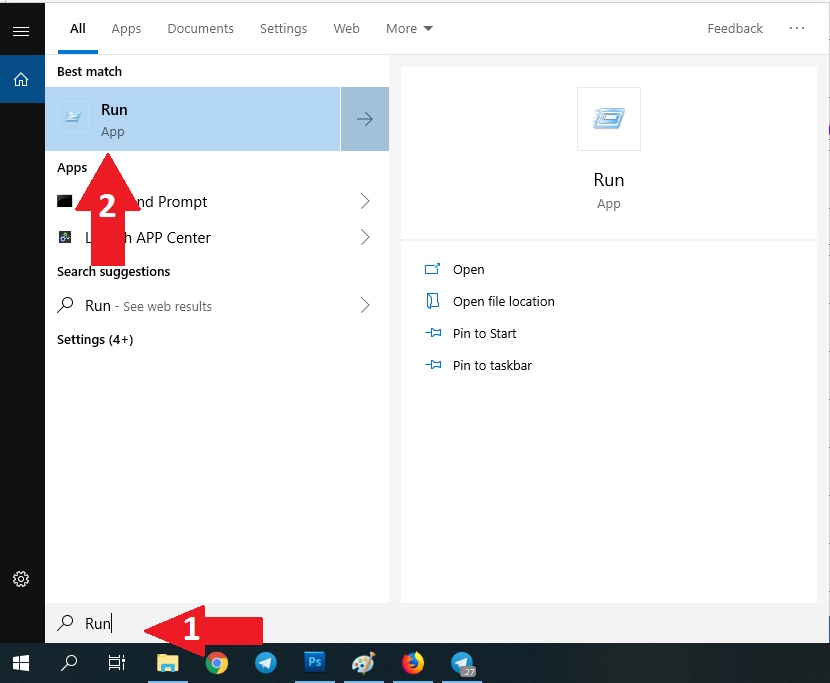
Task: Click the taskbar search magnifier icon
Action: 69,663
